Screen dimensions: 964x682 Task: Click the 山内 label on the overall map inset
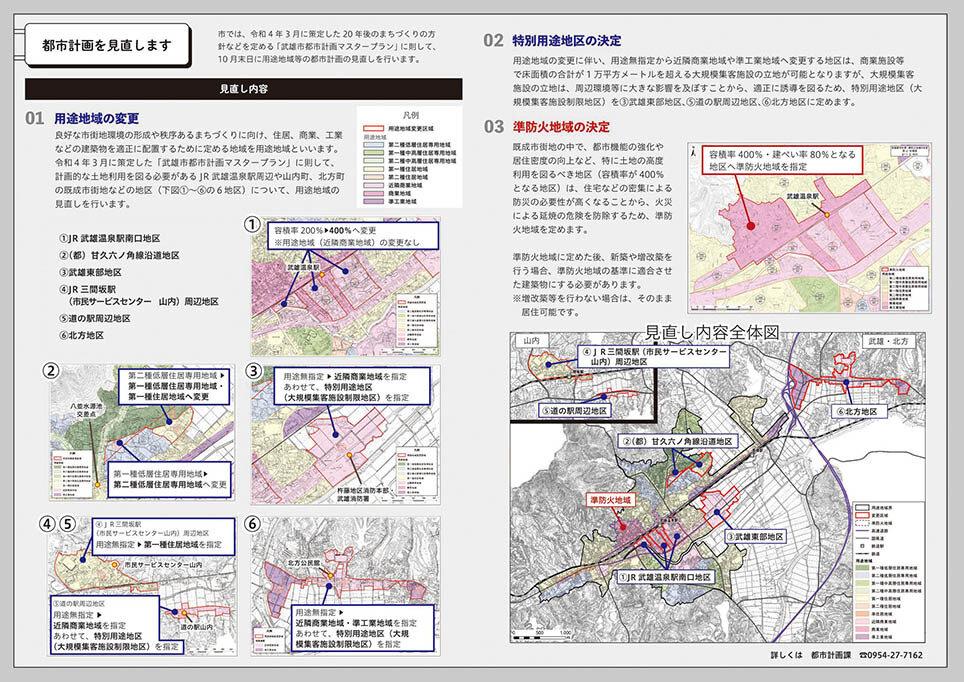coord(531,341)
